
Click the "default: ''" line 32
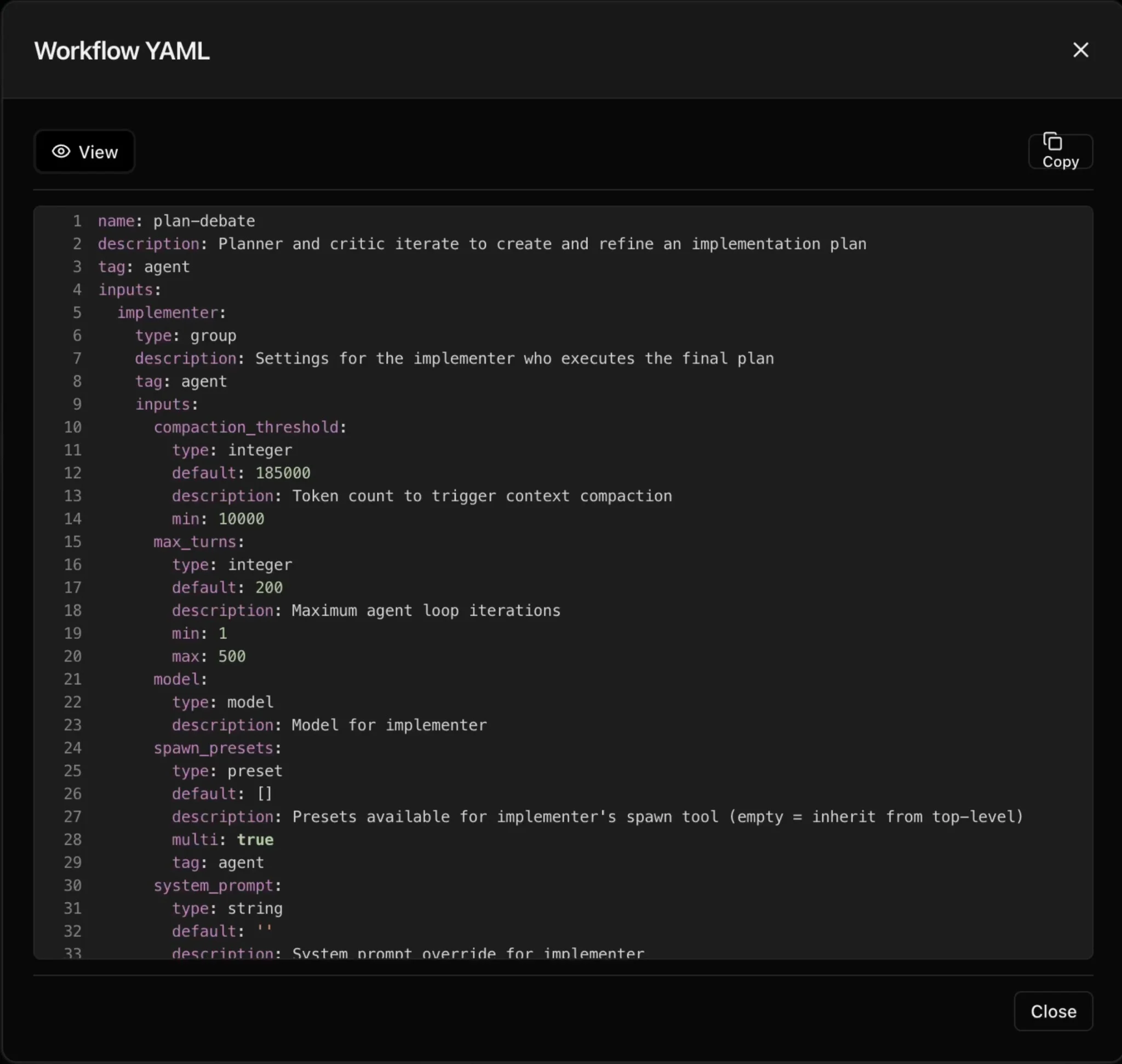(222, 931)
